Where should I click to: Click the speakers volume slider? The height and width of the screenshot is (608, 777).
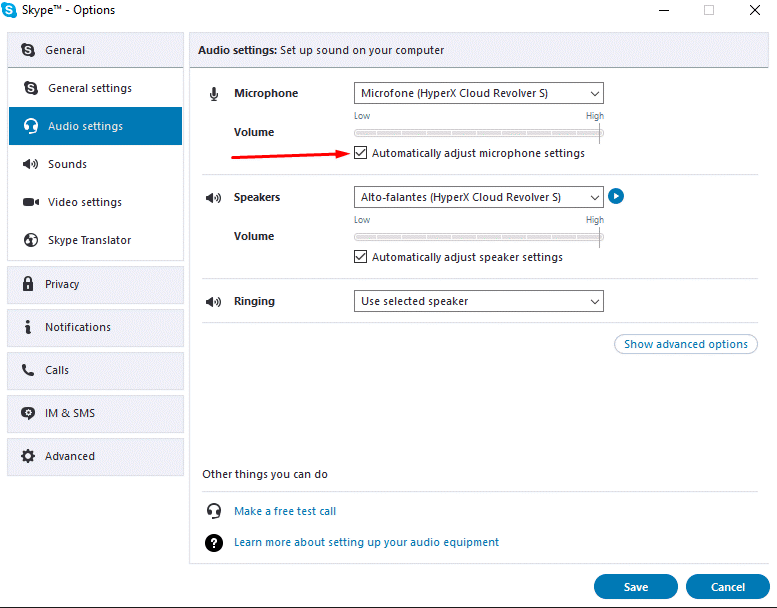click(479, 237)
